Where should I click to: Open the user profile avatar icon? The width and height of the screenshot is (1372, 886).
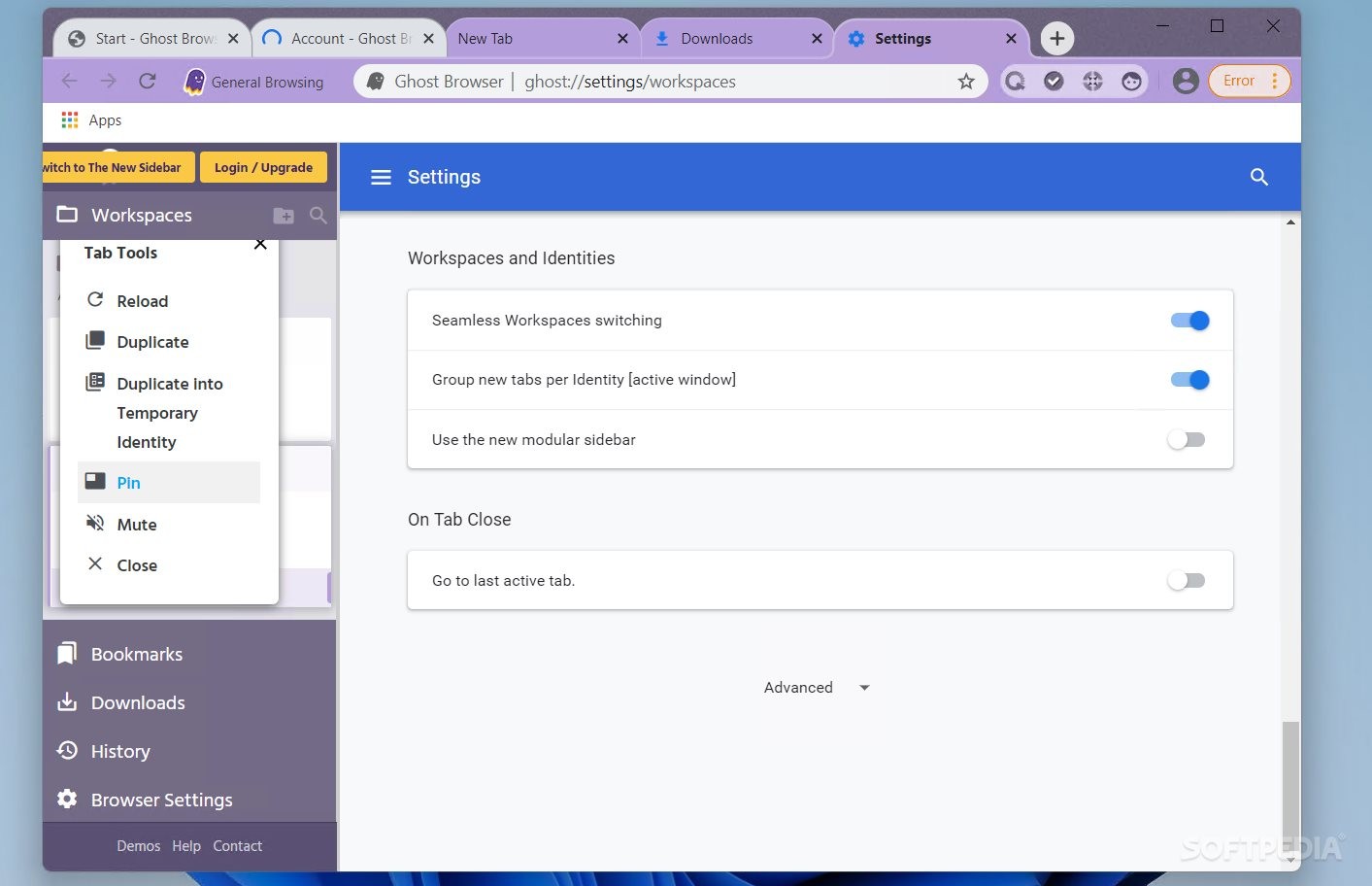[x=1186, y=81]
